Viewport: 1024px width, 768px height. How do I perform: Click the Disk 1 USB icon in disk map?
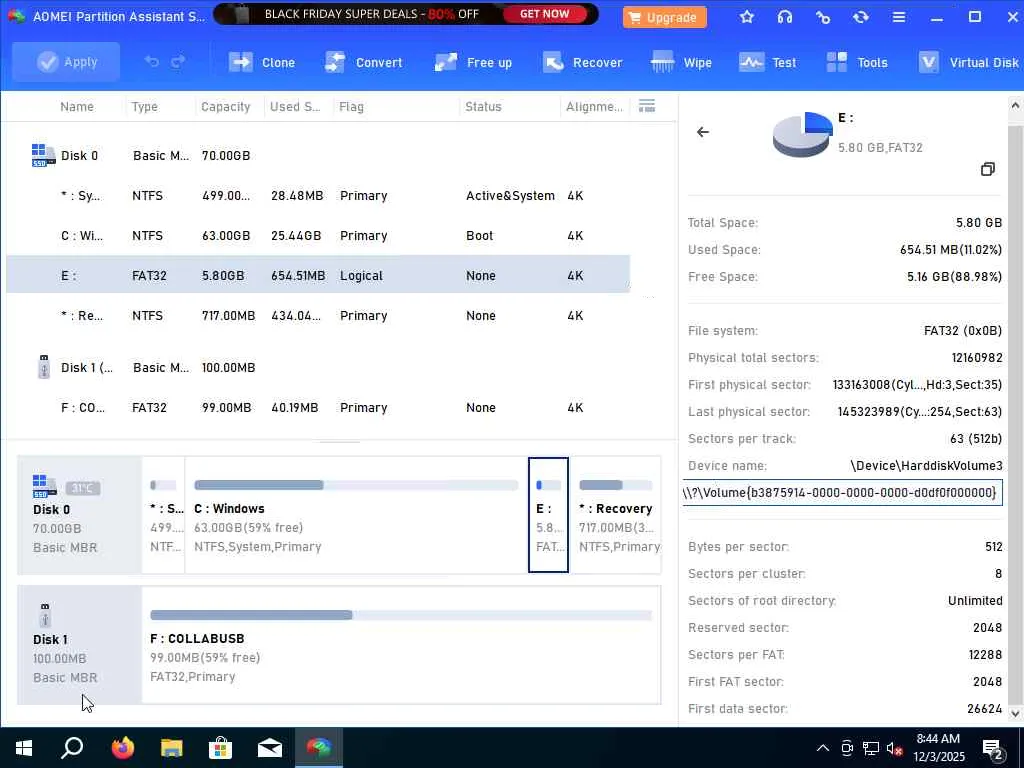(x=44, y=615)
